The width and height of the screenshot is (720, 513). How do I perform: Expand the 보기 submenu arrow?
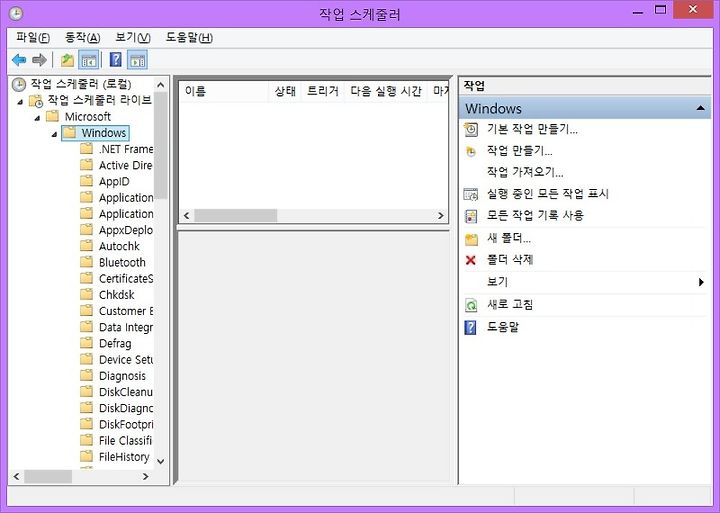pos(701,282)
